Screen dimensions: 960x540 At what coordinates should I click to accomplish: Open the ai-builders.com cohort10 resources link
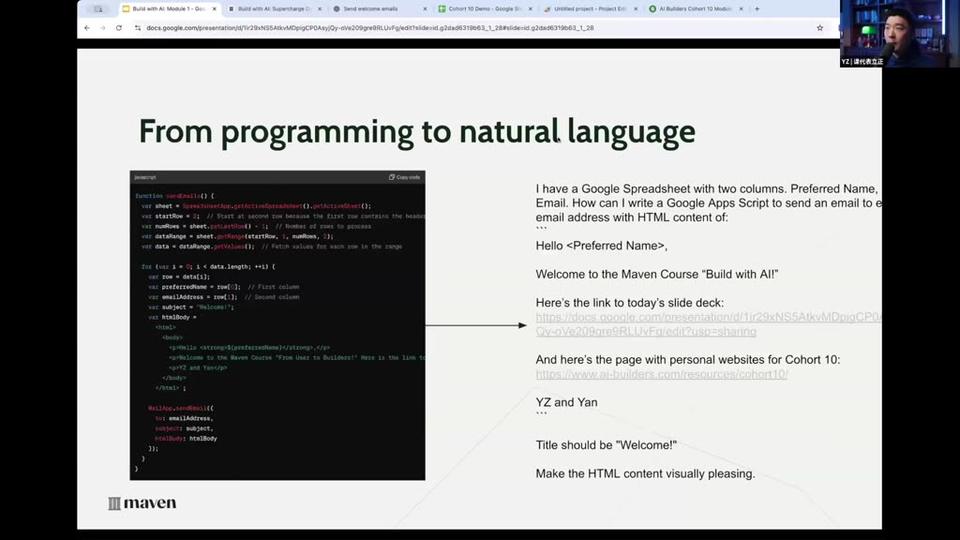(x=661, y=374)
